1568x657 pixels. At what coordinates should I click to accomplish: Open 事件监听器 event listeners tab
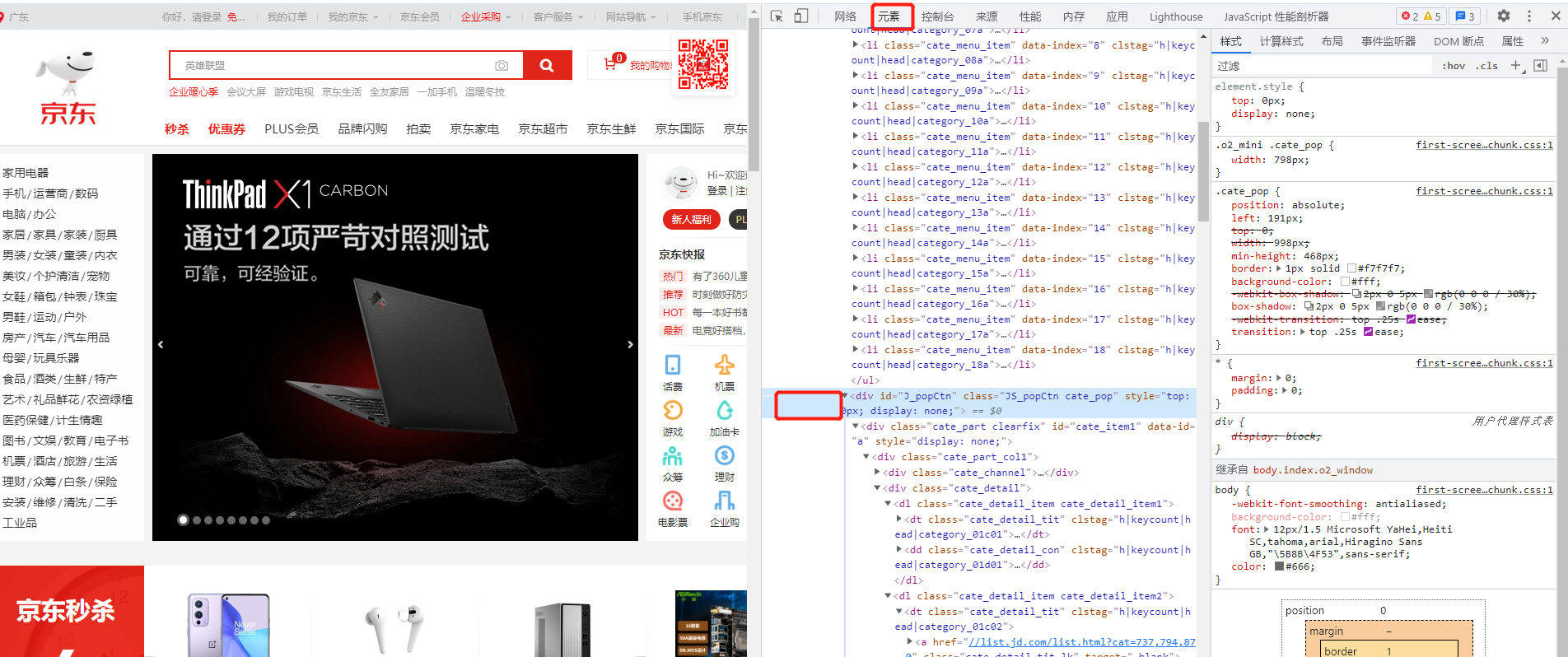point(1388,41)
